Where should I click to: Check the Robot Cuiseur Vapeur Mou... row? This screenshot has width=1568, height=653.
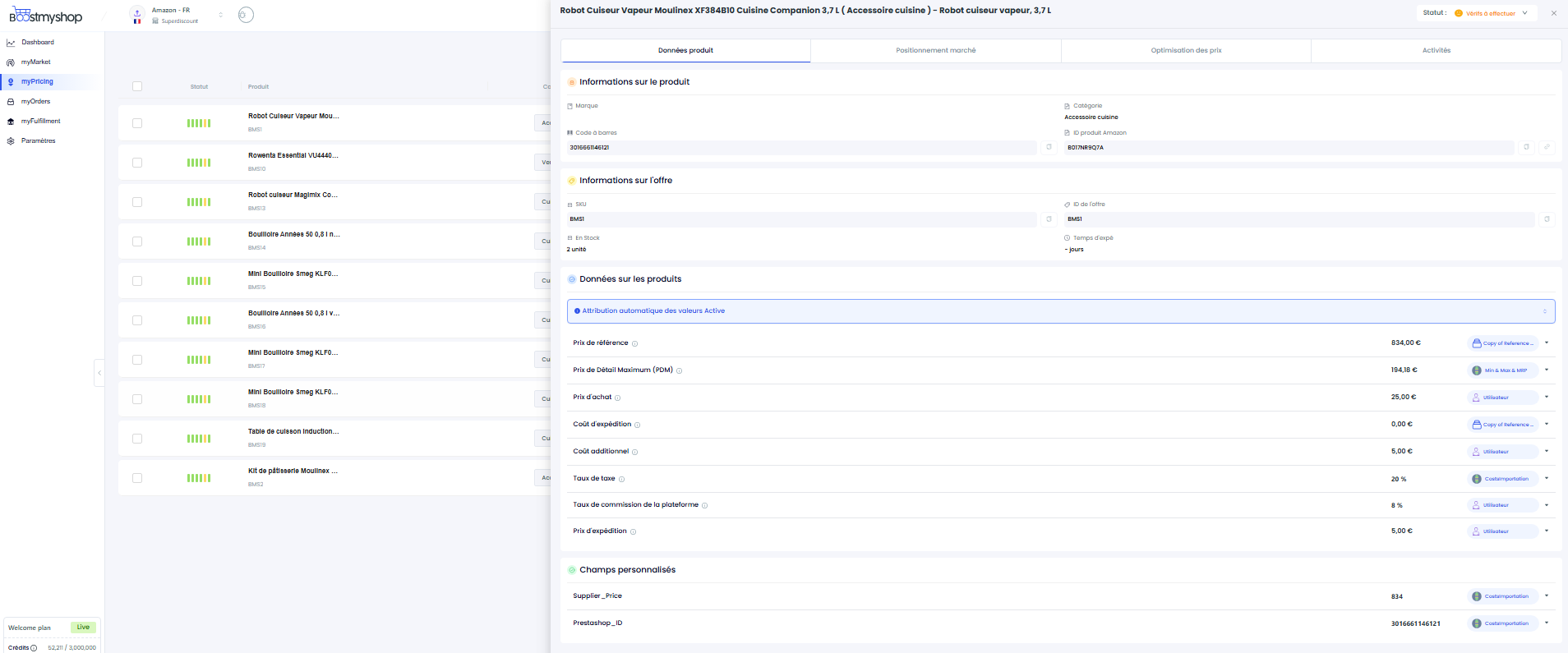point(137,123)
